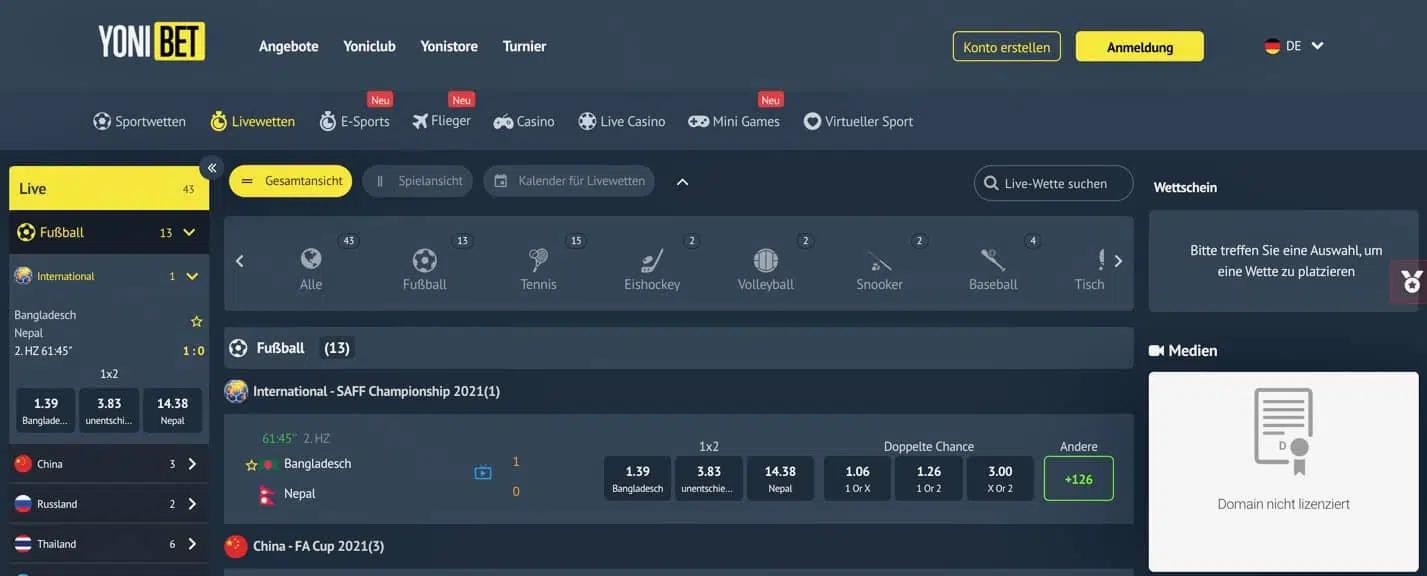
Task: Collapse the left sidebar with double-chevron
Action: tap(211, 168)
